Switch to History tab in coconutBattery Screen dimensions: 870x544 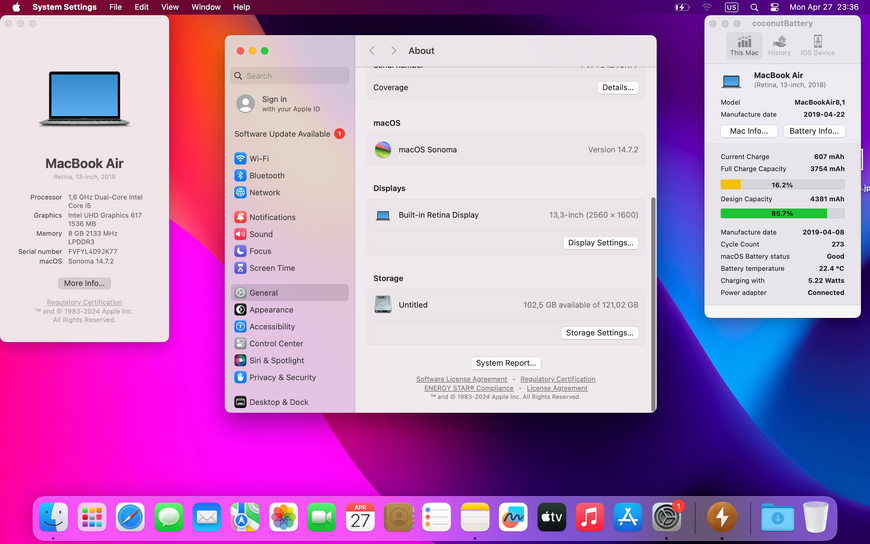point(779,46)
